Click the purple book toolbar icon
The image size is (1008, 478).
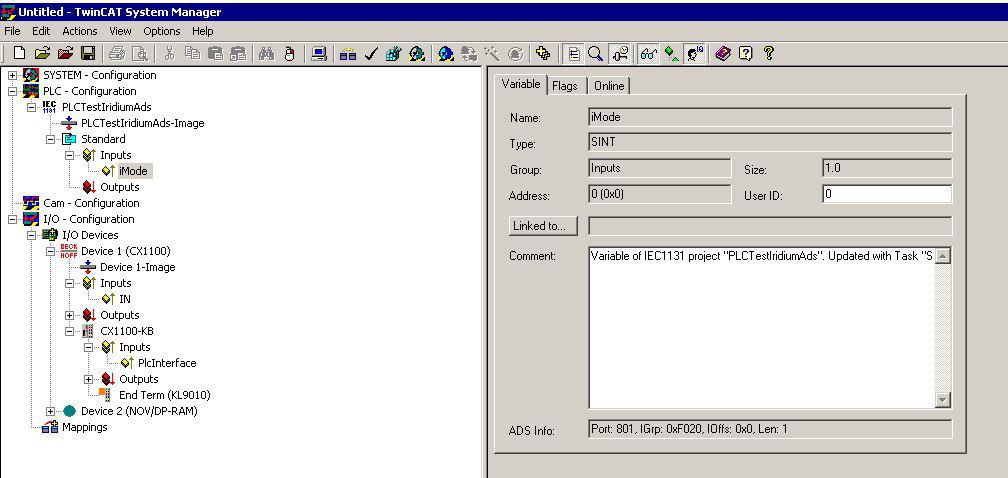723,54
